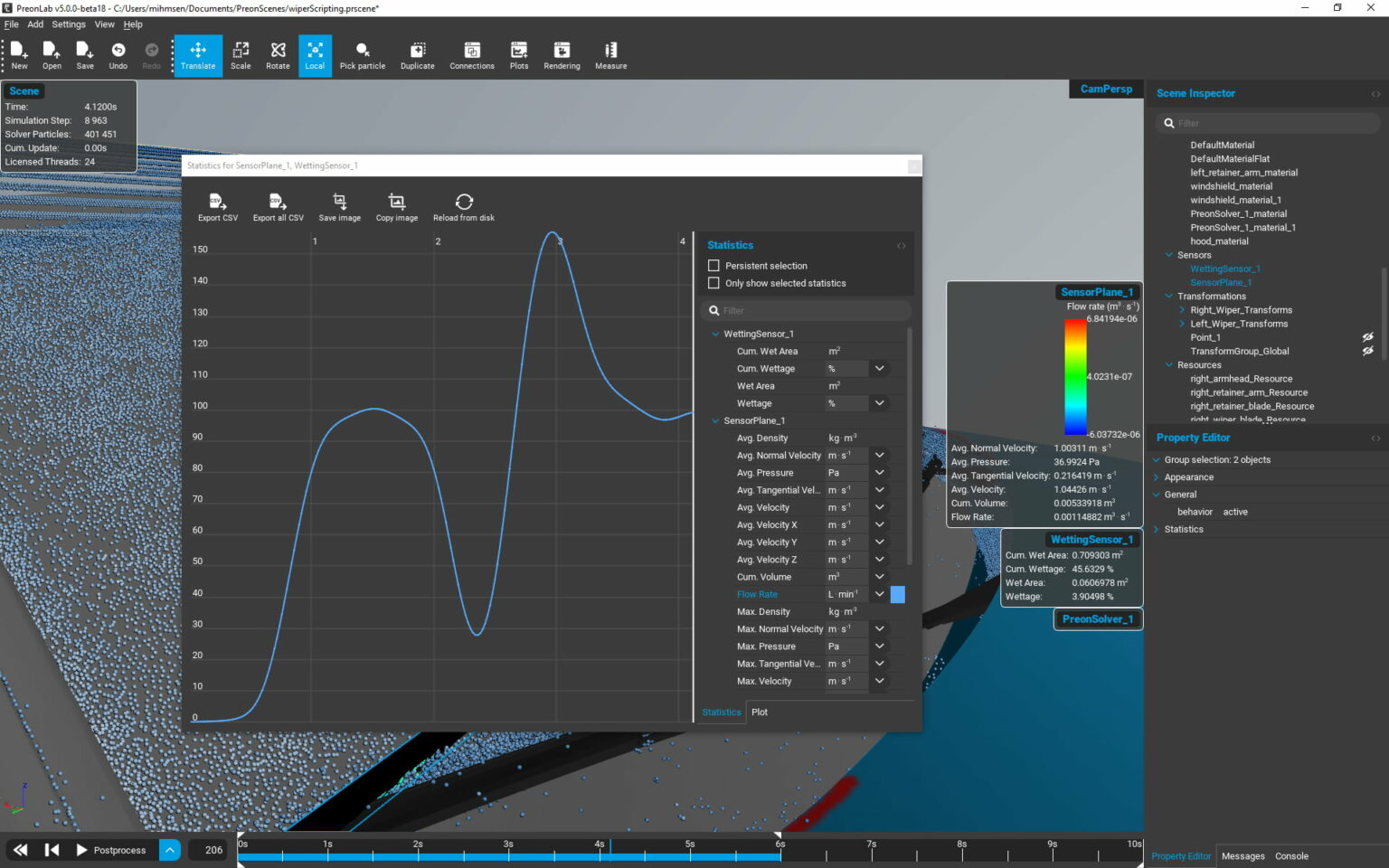Click the Copy image button

coord(396,206)
